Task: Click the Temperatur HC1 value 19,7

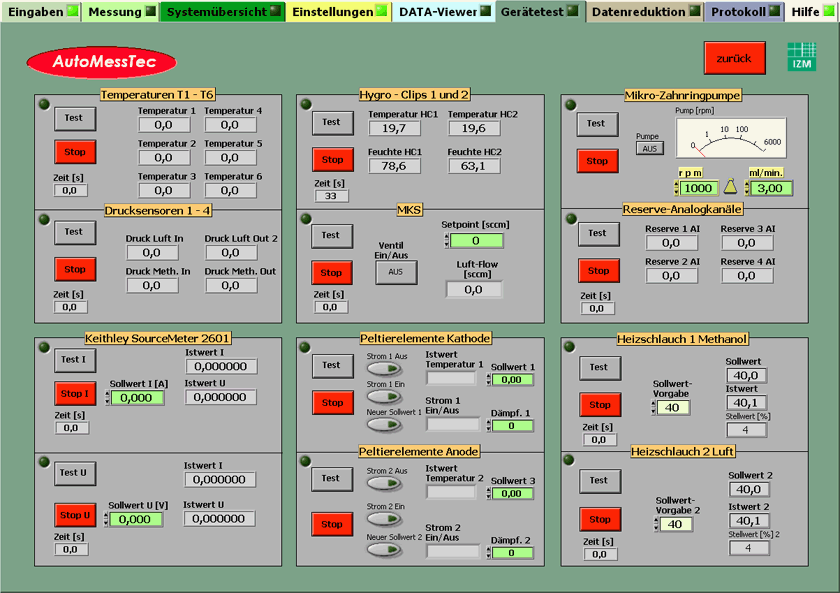Action: coord(394,129)
